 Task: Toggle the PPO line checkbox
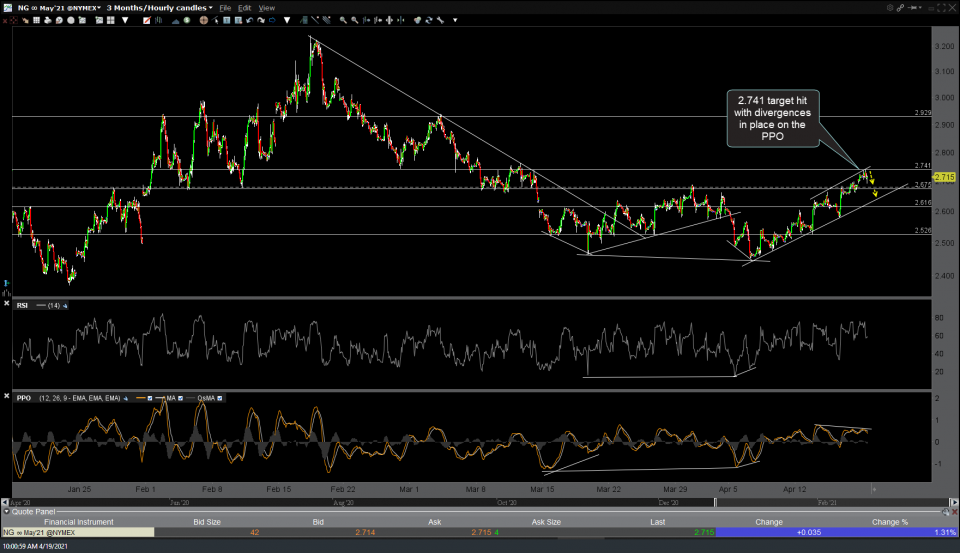tap(151, 398)
